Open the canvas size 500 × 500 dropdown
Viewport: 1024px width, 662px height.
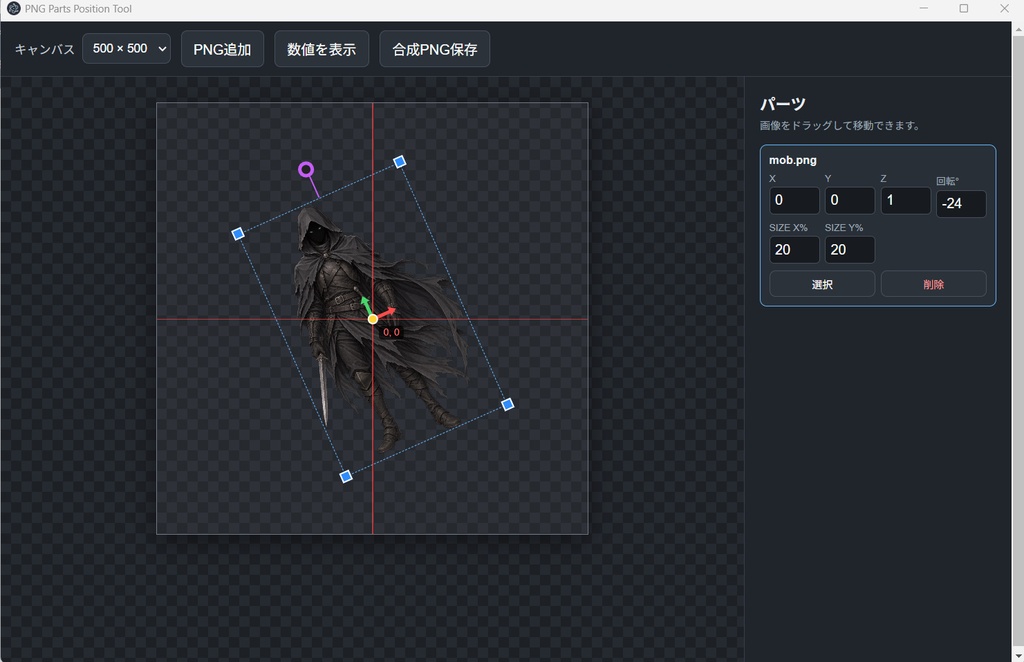(x=126, y=49)
